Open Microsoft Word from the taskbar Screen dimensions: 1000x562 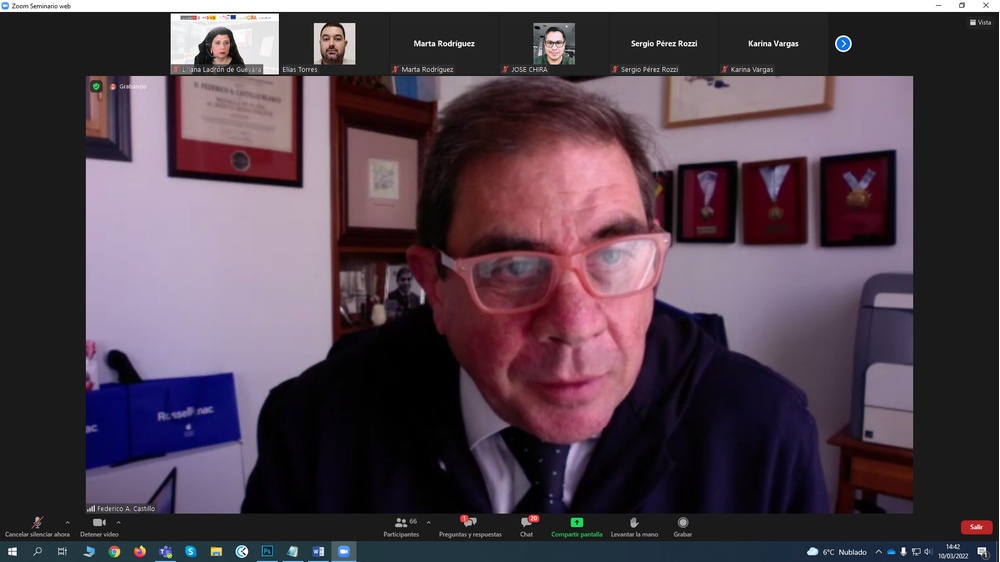point(319,551)
